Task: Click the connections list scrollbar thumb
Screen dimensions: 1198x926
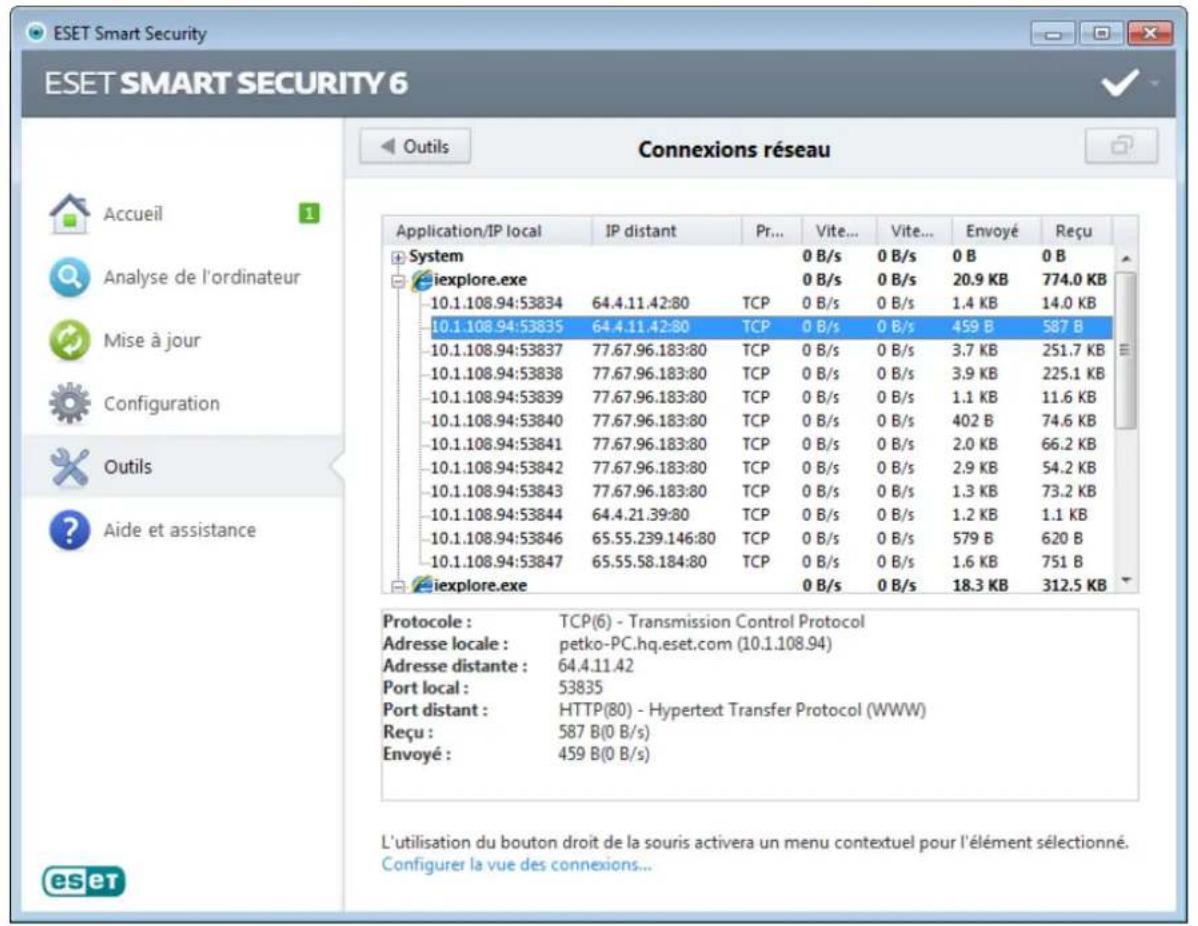Action: point(1125,350)
